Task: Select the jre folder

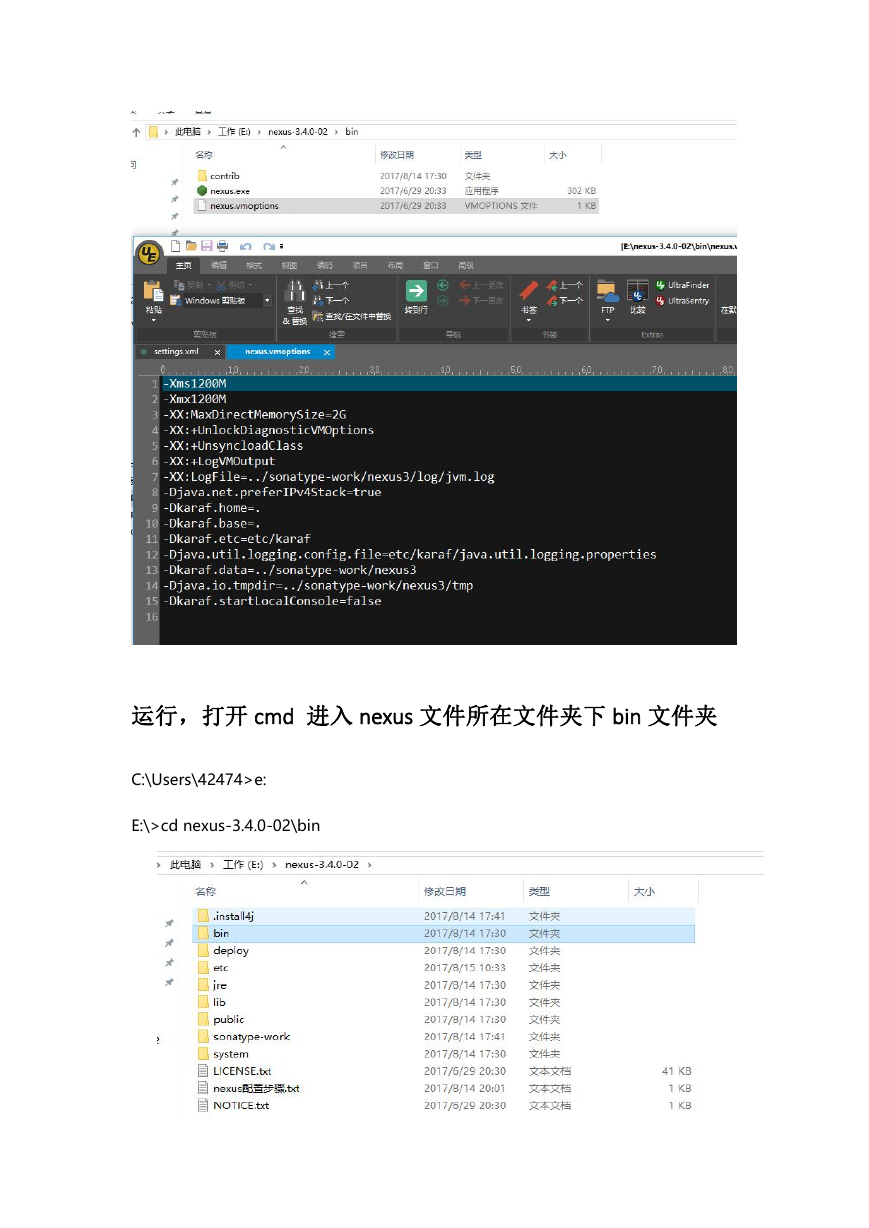Action: tap(220, 985)
